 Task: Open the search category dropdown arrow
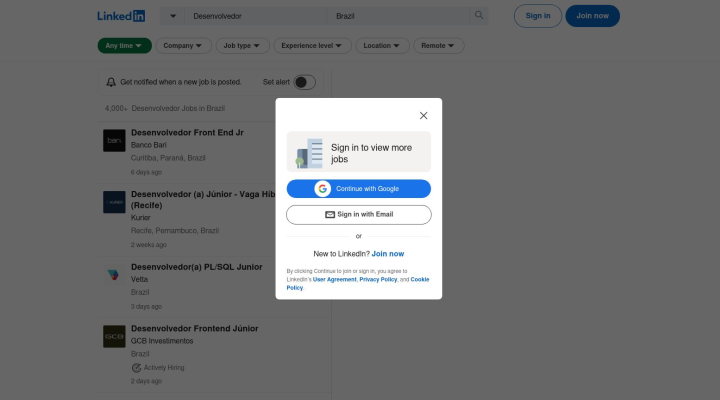[x=173, y=16]
